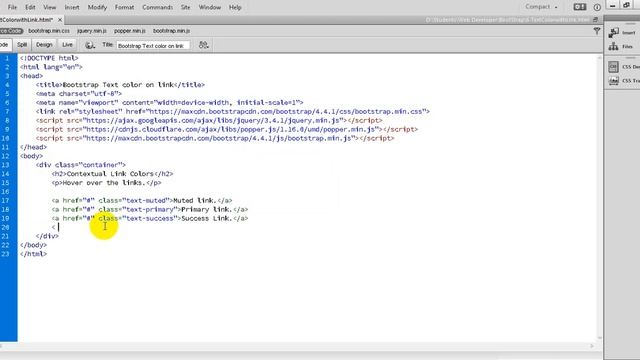Click the div class container line
The image size is (640, 360).
pos(81,165)
